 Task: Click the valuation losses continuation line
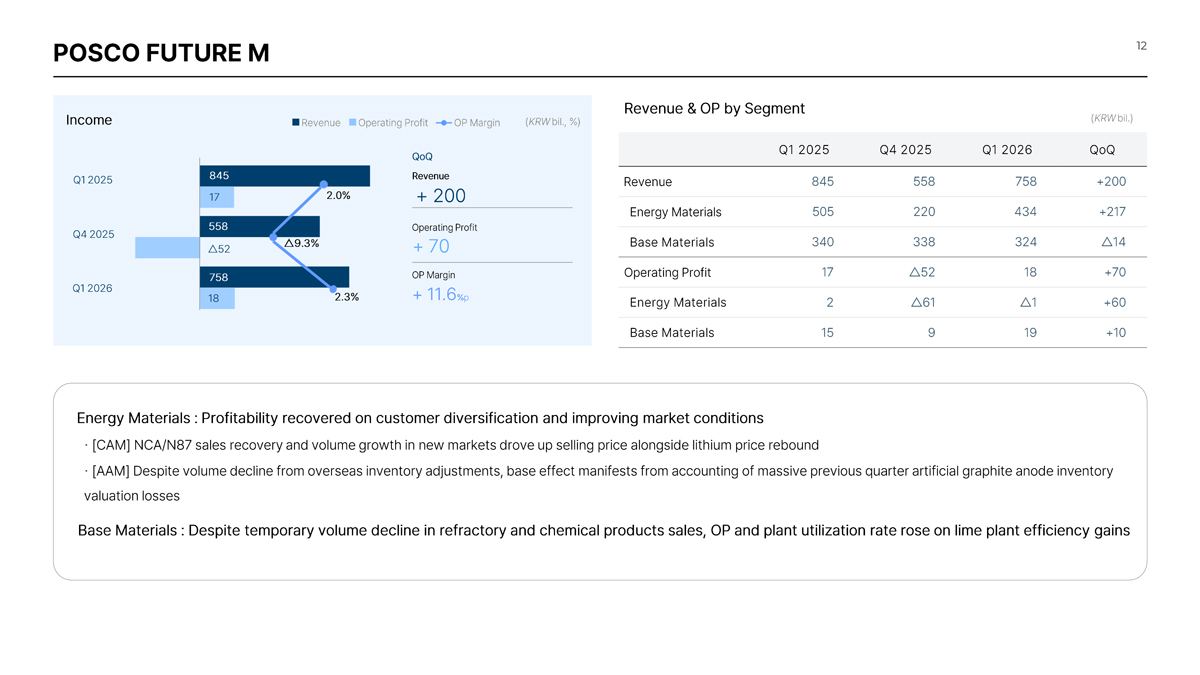click(132, 496)
